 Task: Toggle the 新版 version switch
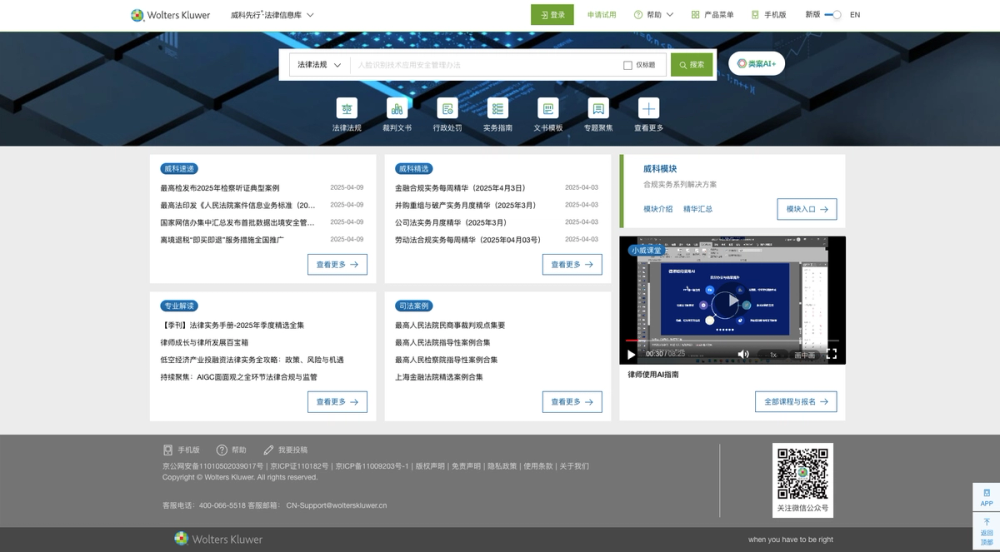pos(833,15)
